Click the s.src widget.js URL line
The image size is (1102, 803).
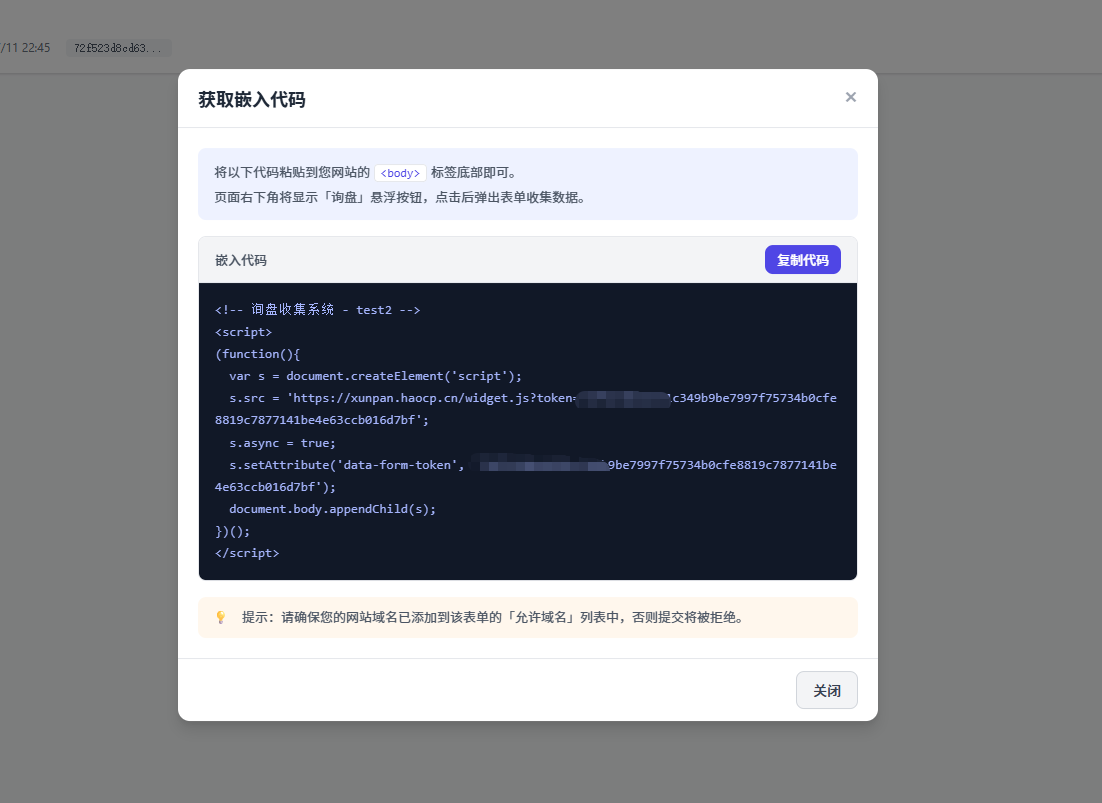pyautogui.click(x=526, y=409)
